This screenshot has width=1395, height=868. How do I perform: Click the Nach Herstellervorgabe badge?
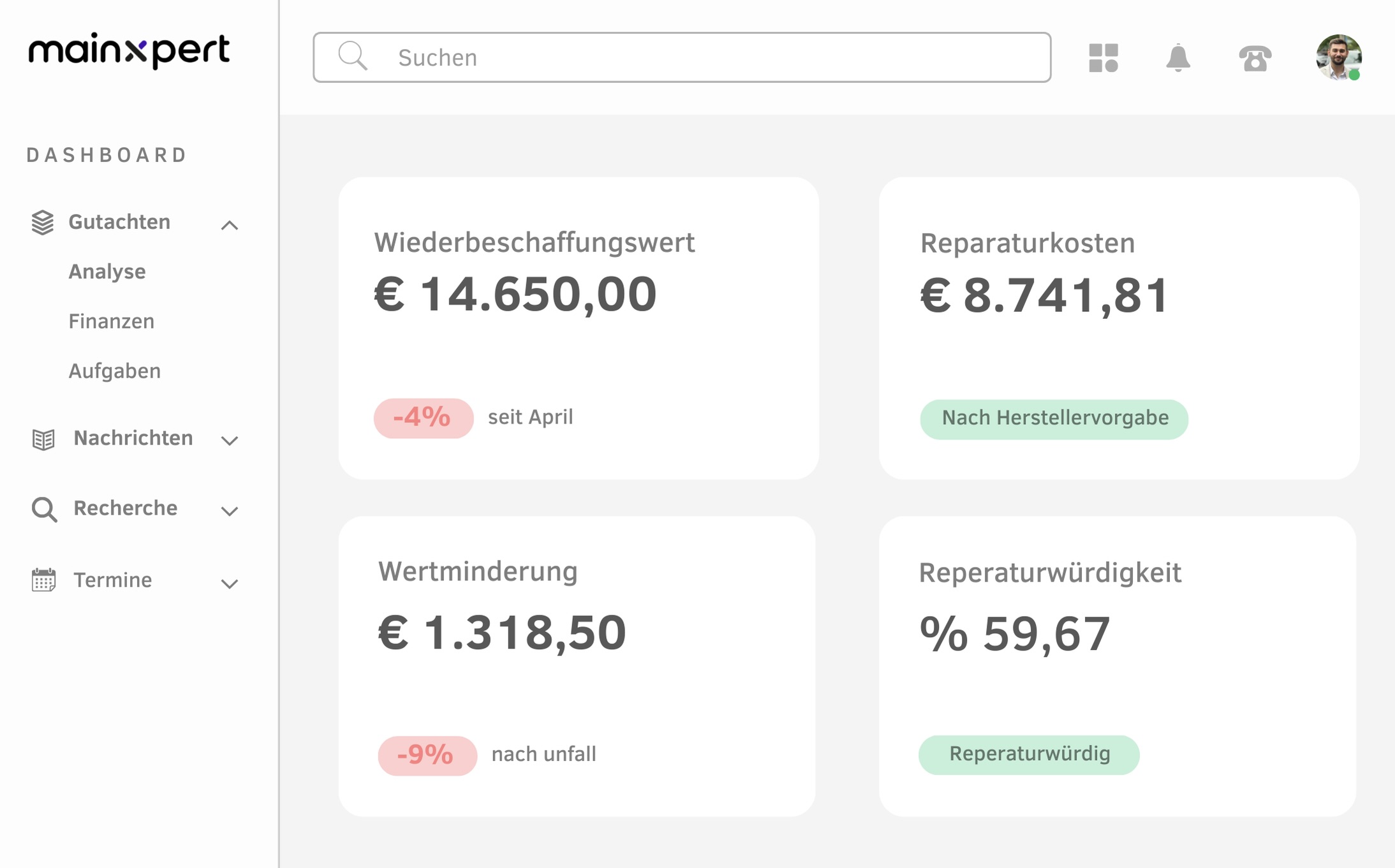pos(1054,419)
